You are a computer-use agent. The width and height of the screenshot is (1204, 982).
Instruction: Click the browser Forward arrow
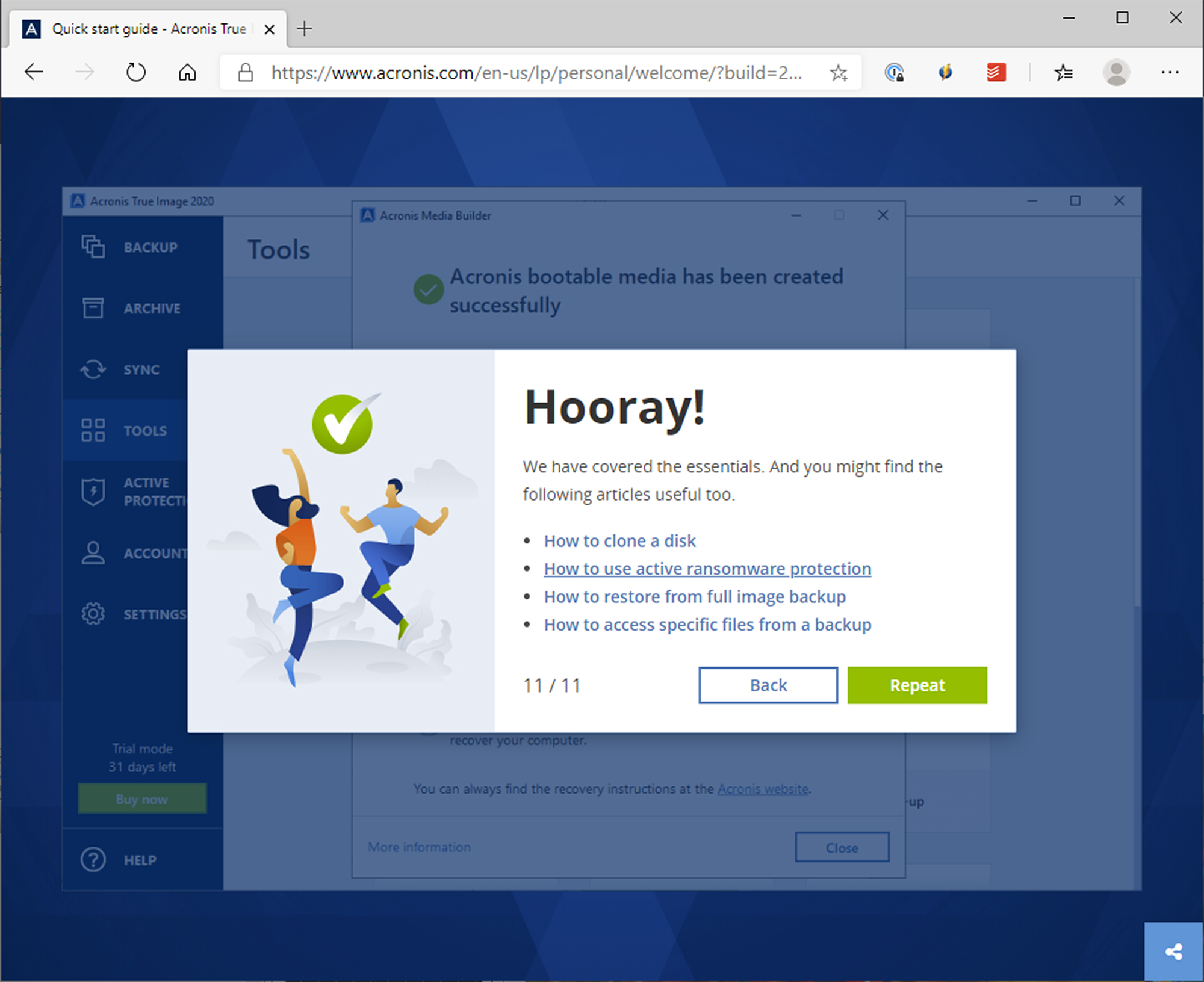[84, 72]
